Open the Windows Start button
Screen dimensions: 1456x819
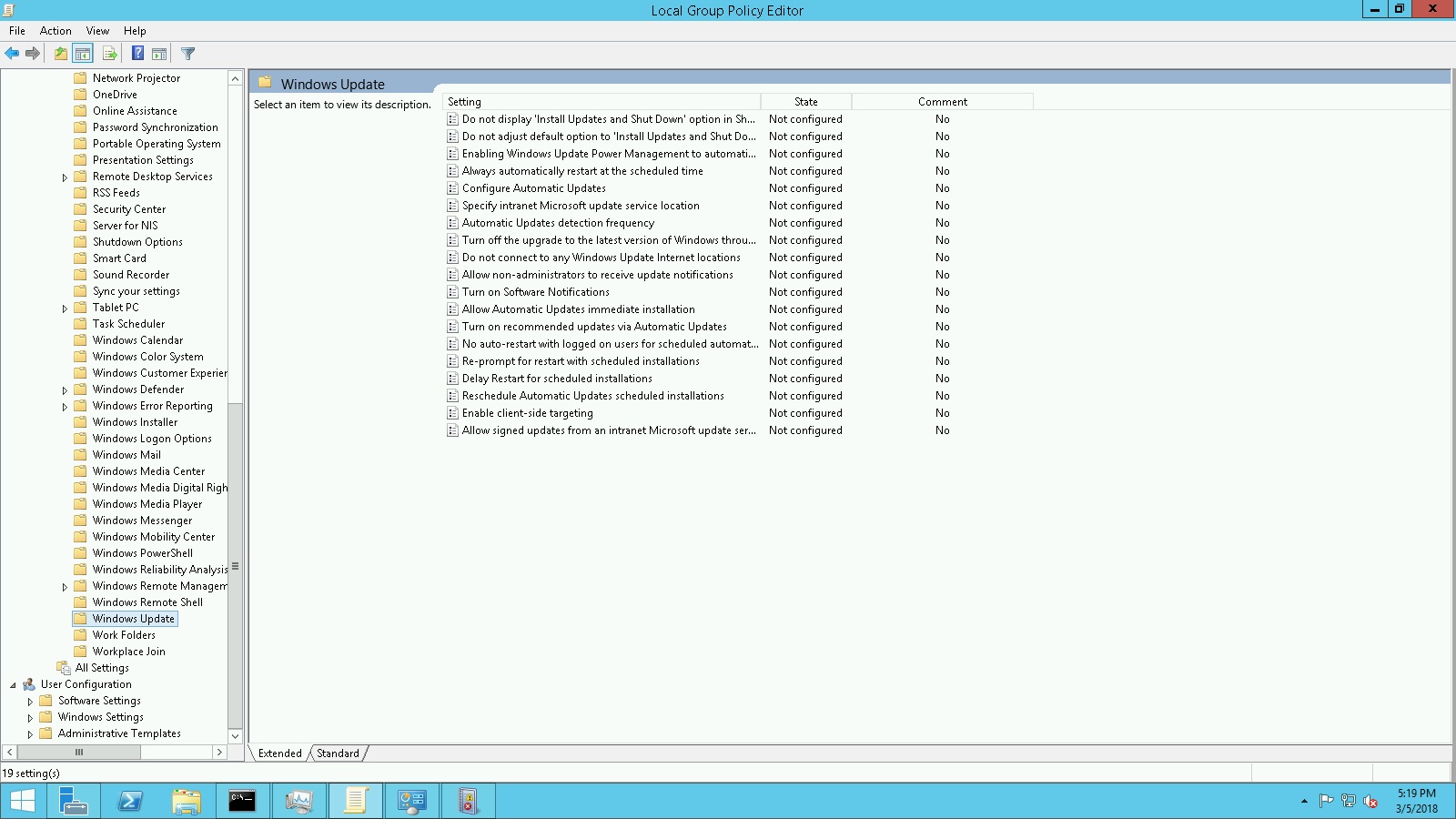click(22, 801)
